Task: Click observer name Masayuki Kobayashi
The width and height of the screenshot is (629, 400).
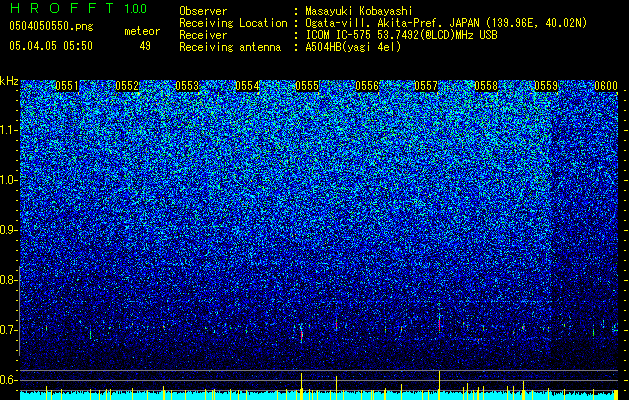Action: [x=359, y=11]
